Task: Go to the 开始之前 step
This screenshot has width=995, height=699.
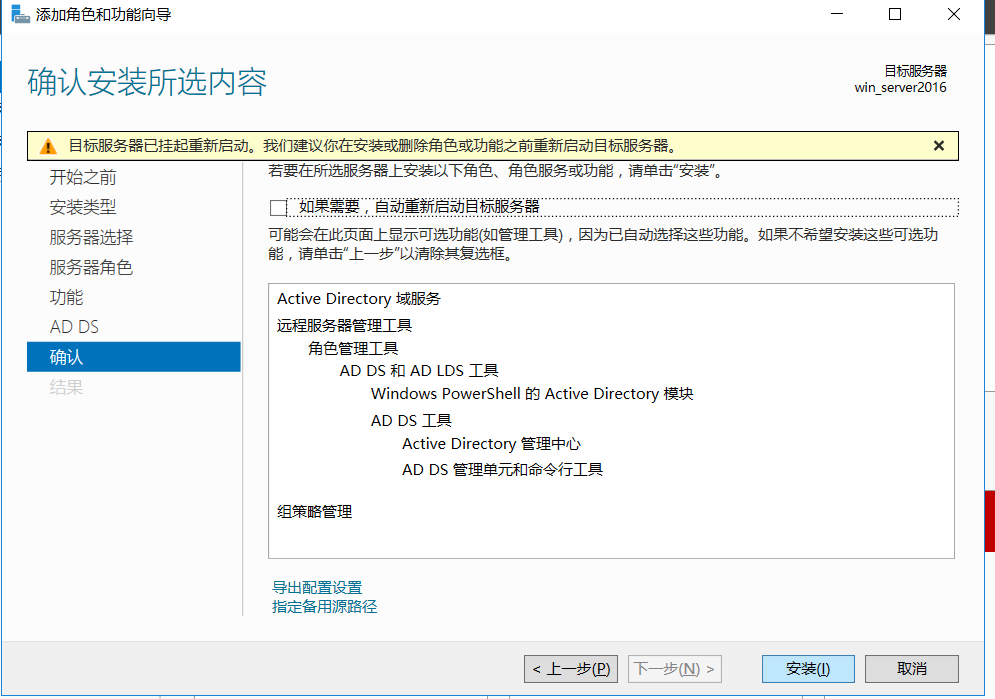Action: pyautogui.click(x=83, y=177)
